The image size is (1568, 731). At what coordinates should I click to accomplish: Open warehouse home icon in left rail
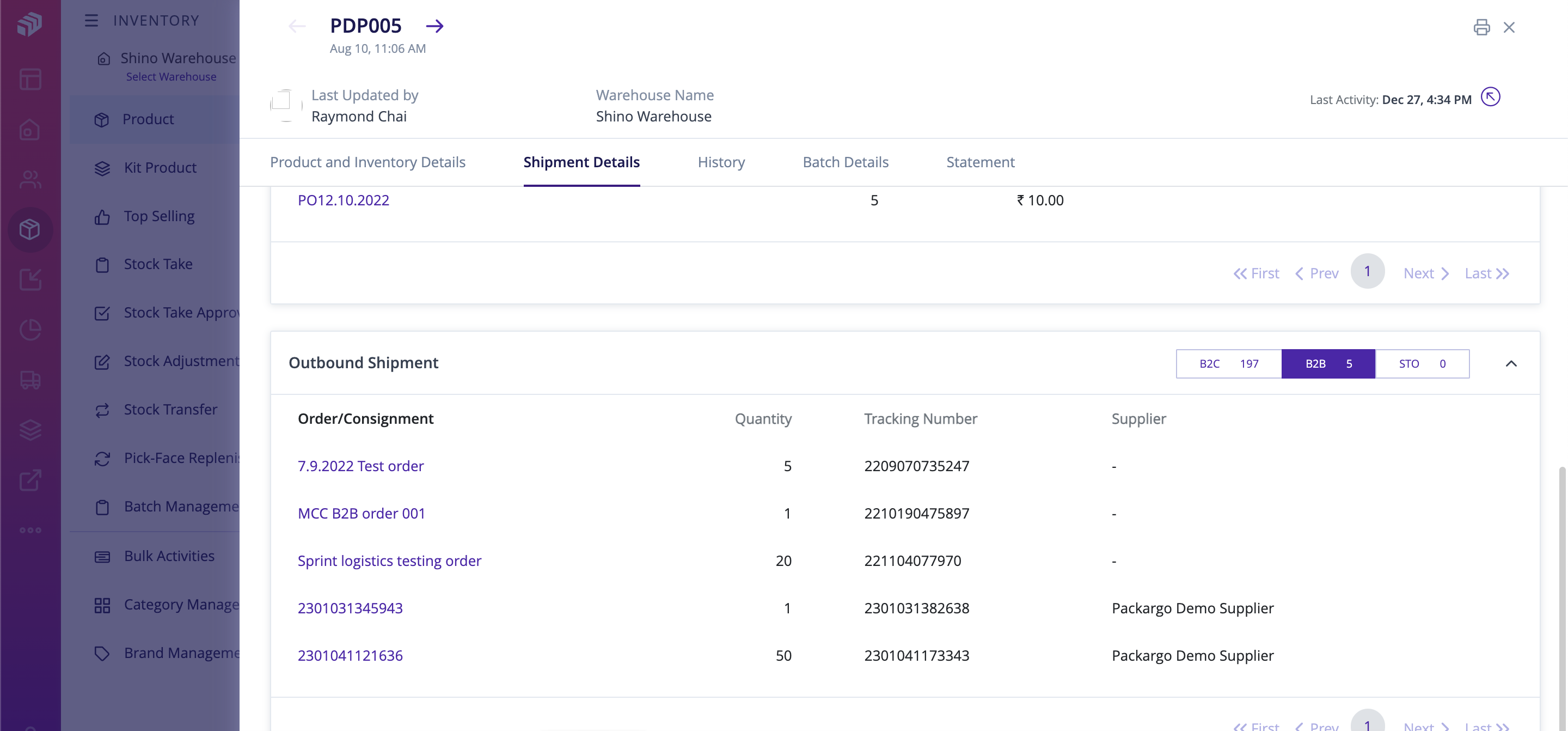point(30,129)
